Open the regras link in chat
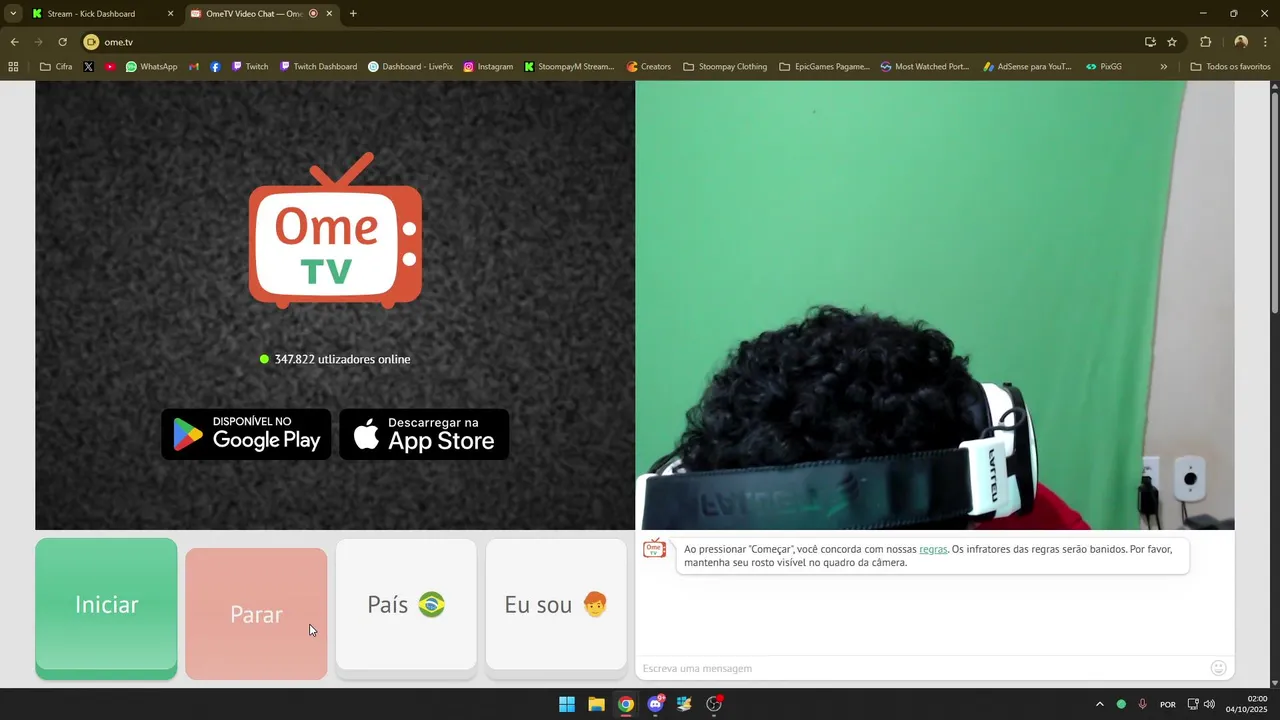Viewport: 1280px width, 720px height. 933,549
